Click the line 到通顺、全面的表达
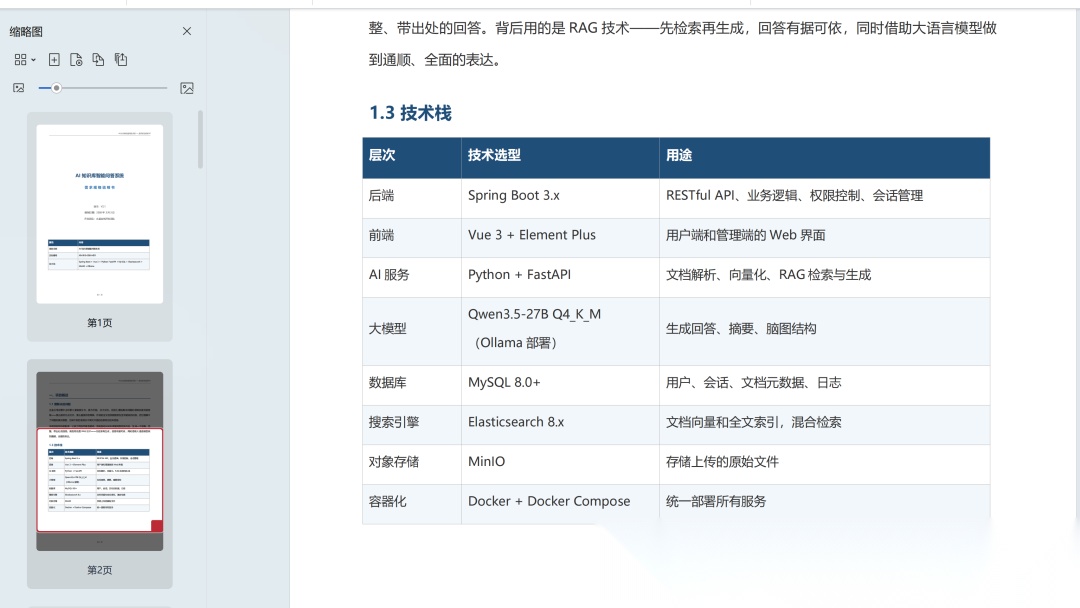Screen dimensions: 1080x608 437,60
